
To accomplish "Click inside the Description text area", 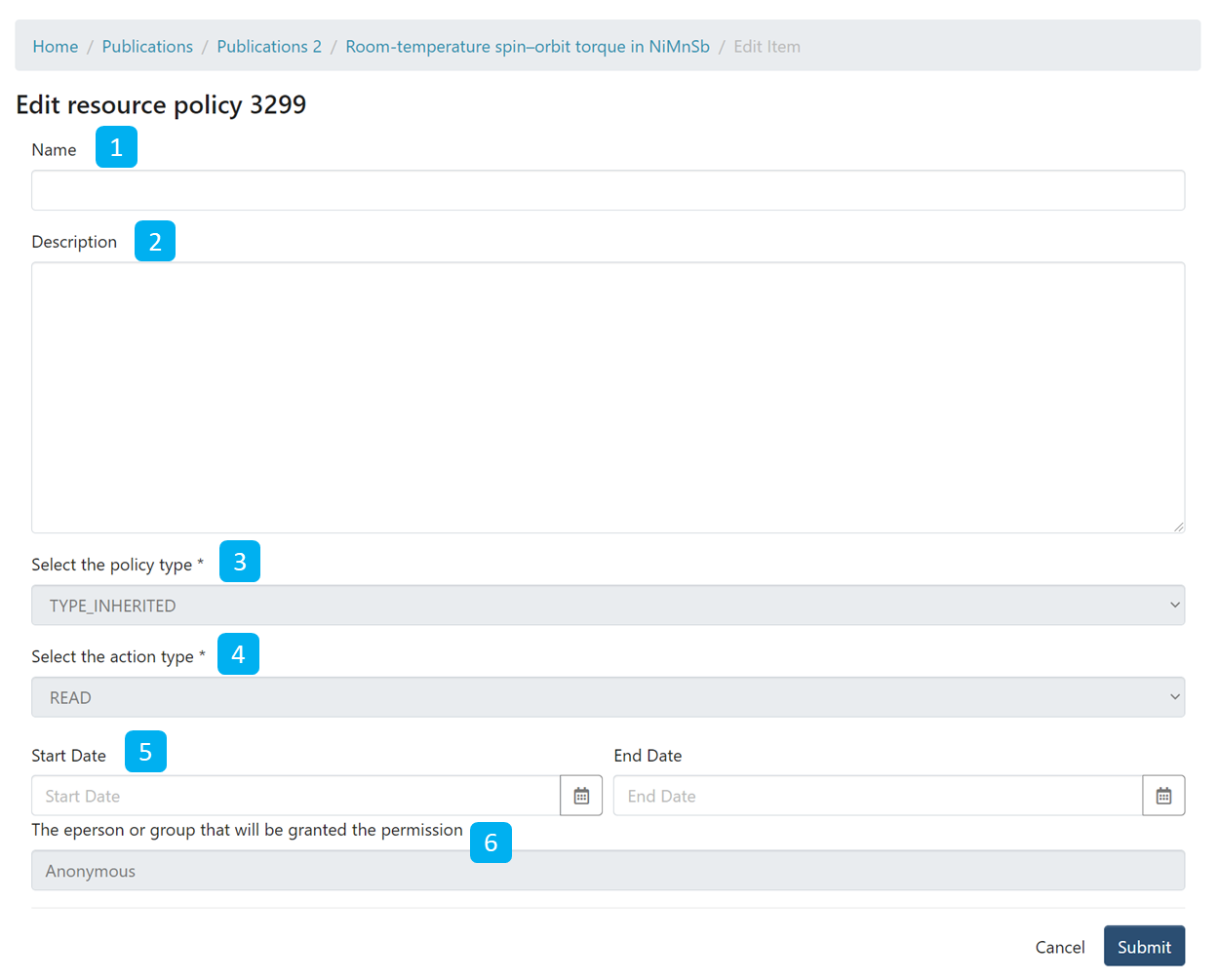I will (608, 397).
